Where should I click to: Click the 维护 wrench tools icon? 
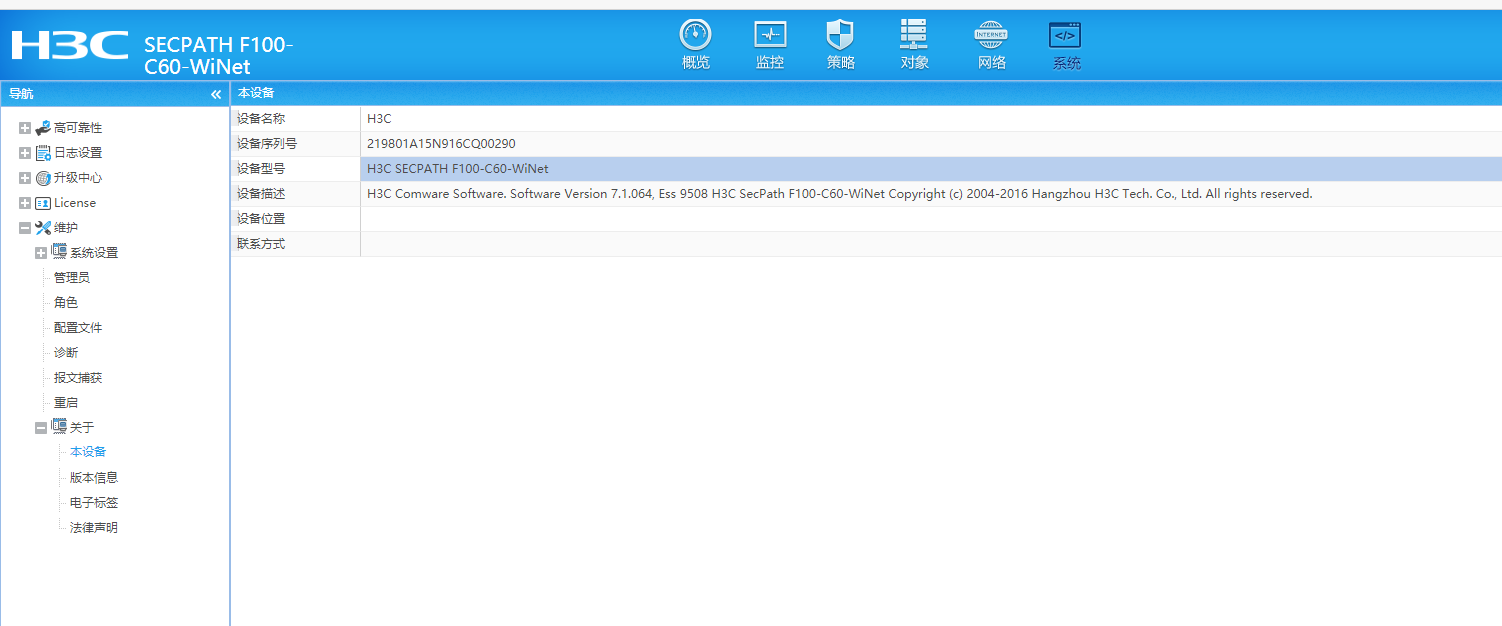pyautogui.click(x=43, y=228)
